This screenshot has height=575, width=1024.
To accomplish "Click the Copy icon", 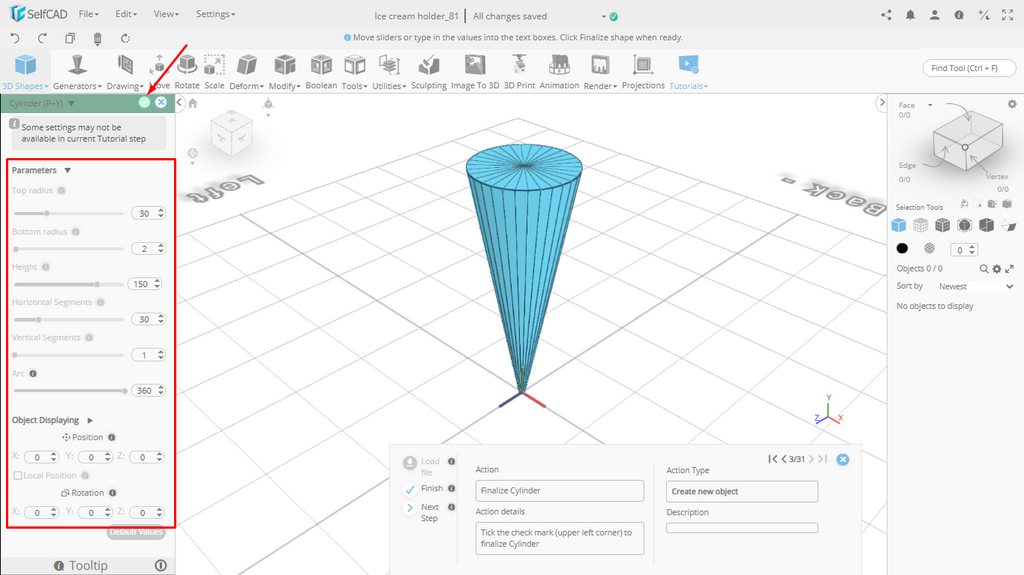I will [x=70, y=39].
